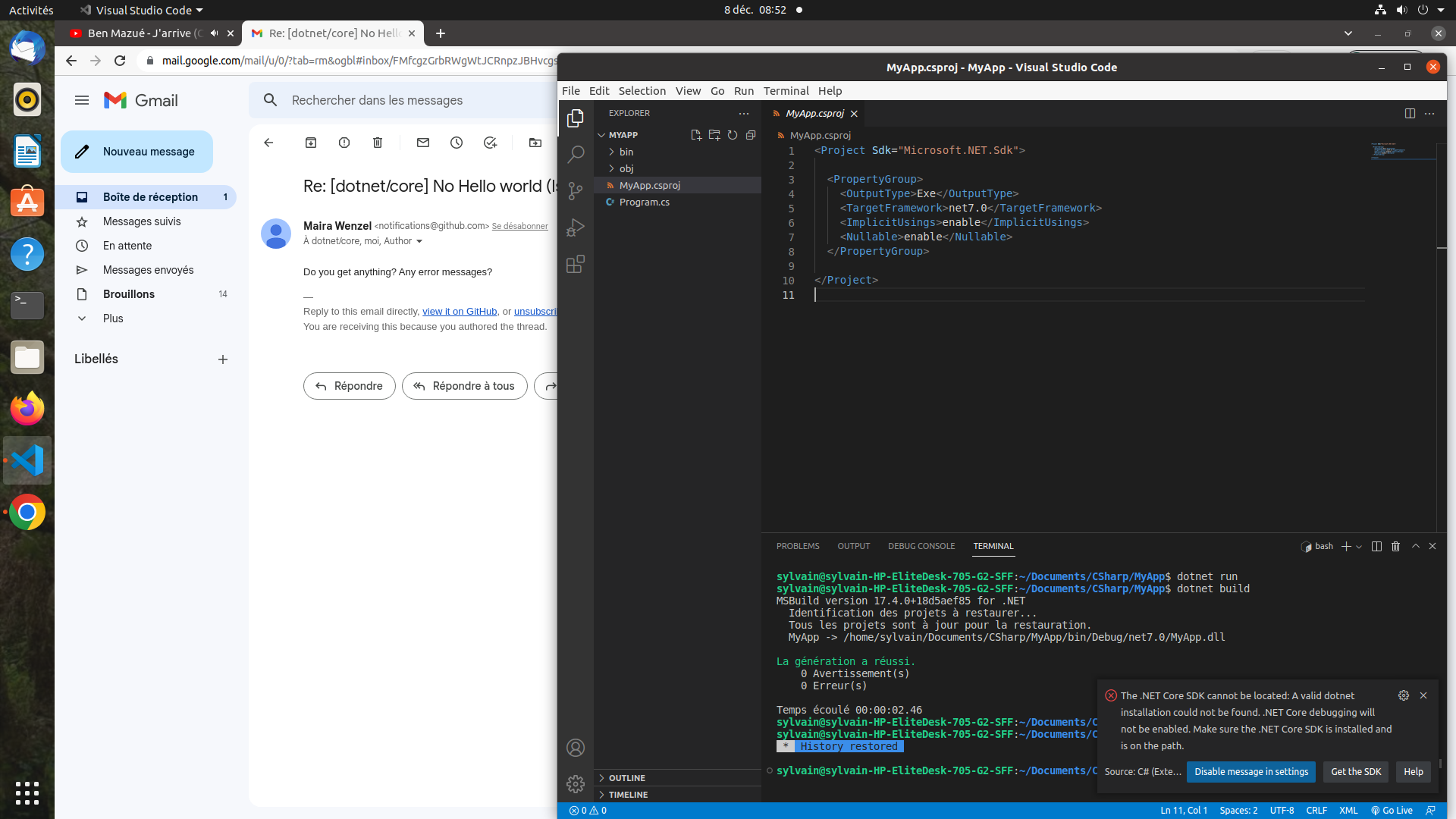Snooze the email using the clock icon
This screenshot has width=1456, height=819.
click(457, 143)
